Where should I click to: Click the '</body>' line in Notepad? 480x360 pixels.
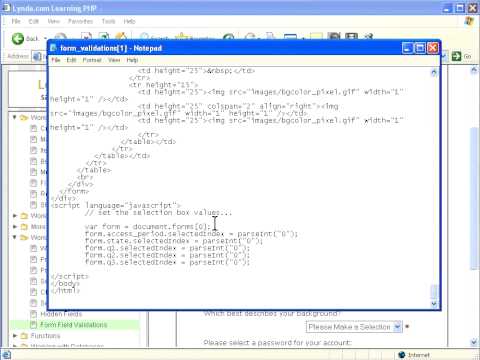(65, 284)
